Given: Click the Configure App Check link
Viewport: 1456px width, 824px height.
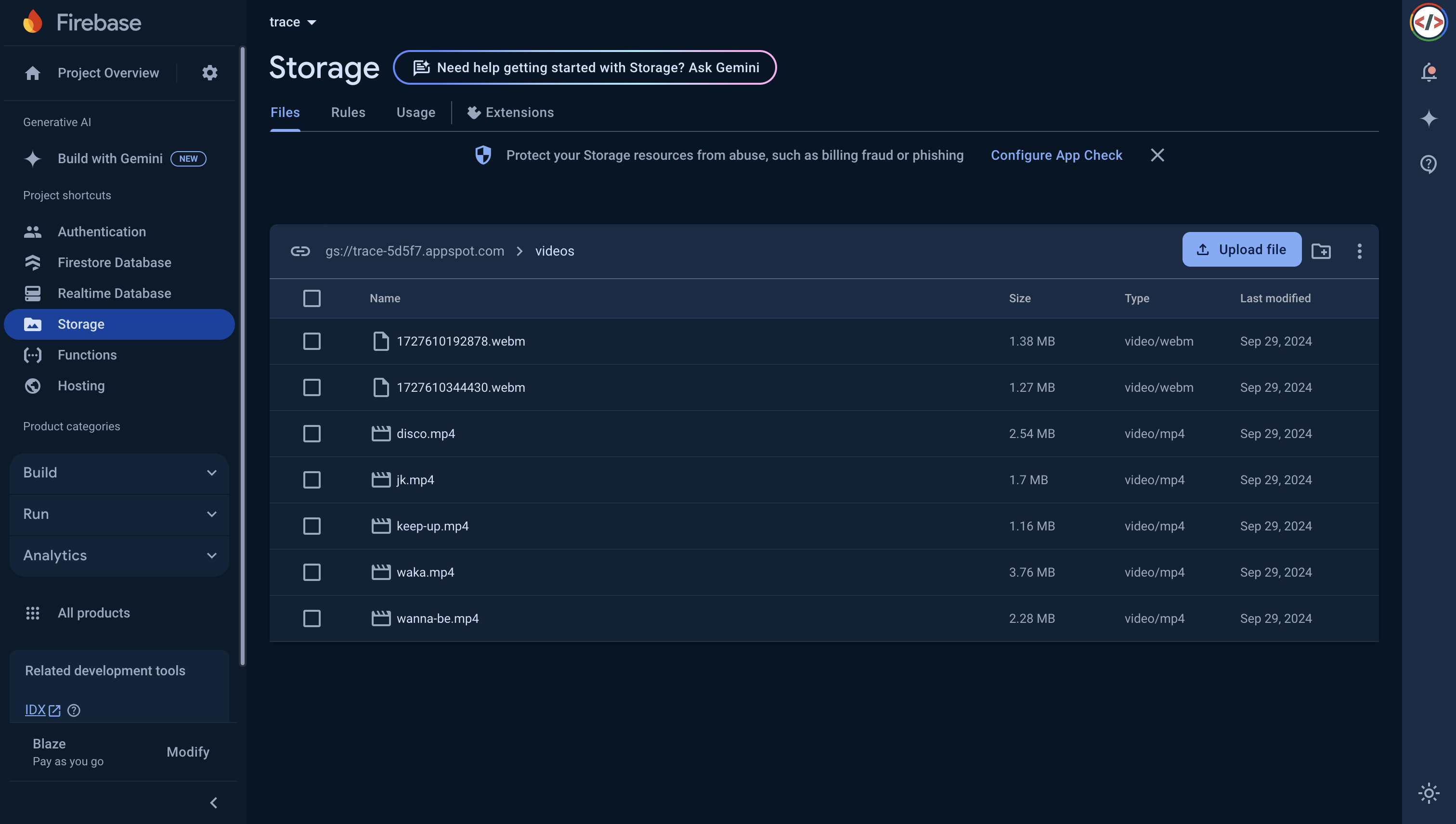Looking at the screenshot, I should pyautogui.click(x=1056, y=155).
